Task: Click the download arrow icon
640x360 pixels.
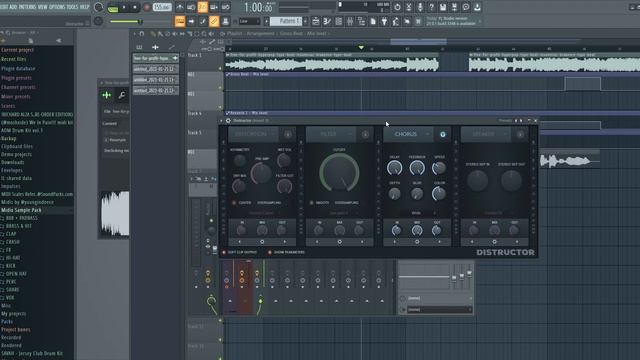Action: coord(477,7)
